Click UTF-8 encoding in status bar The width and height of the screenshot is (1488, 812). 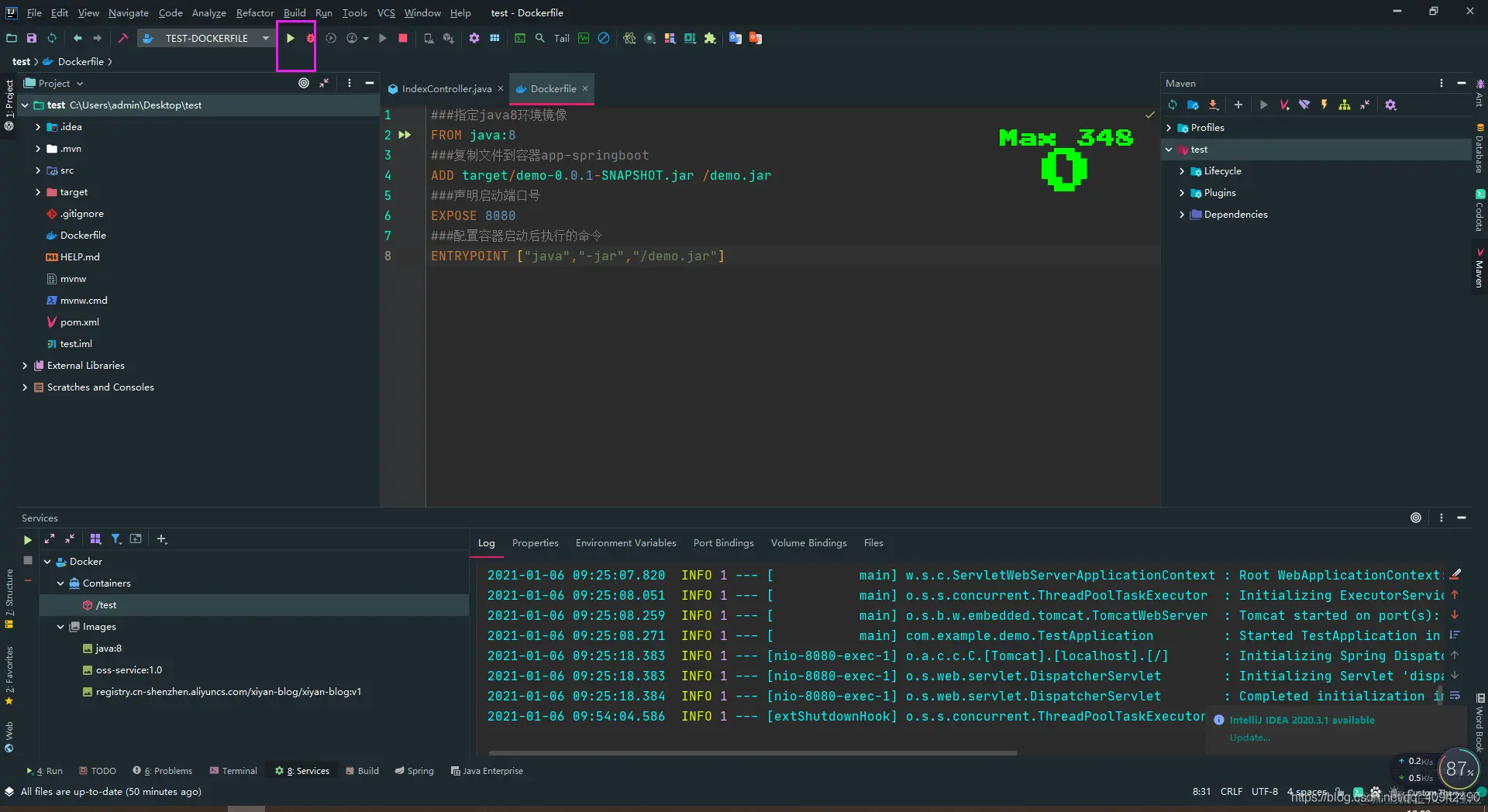tap(1264, 792)
